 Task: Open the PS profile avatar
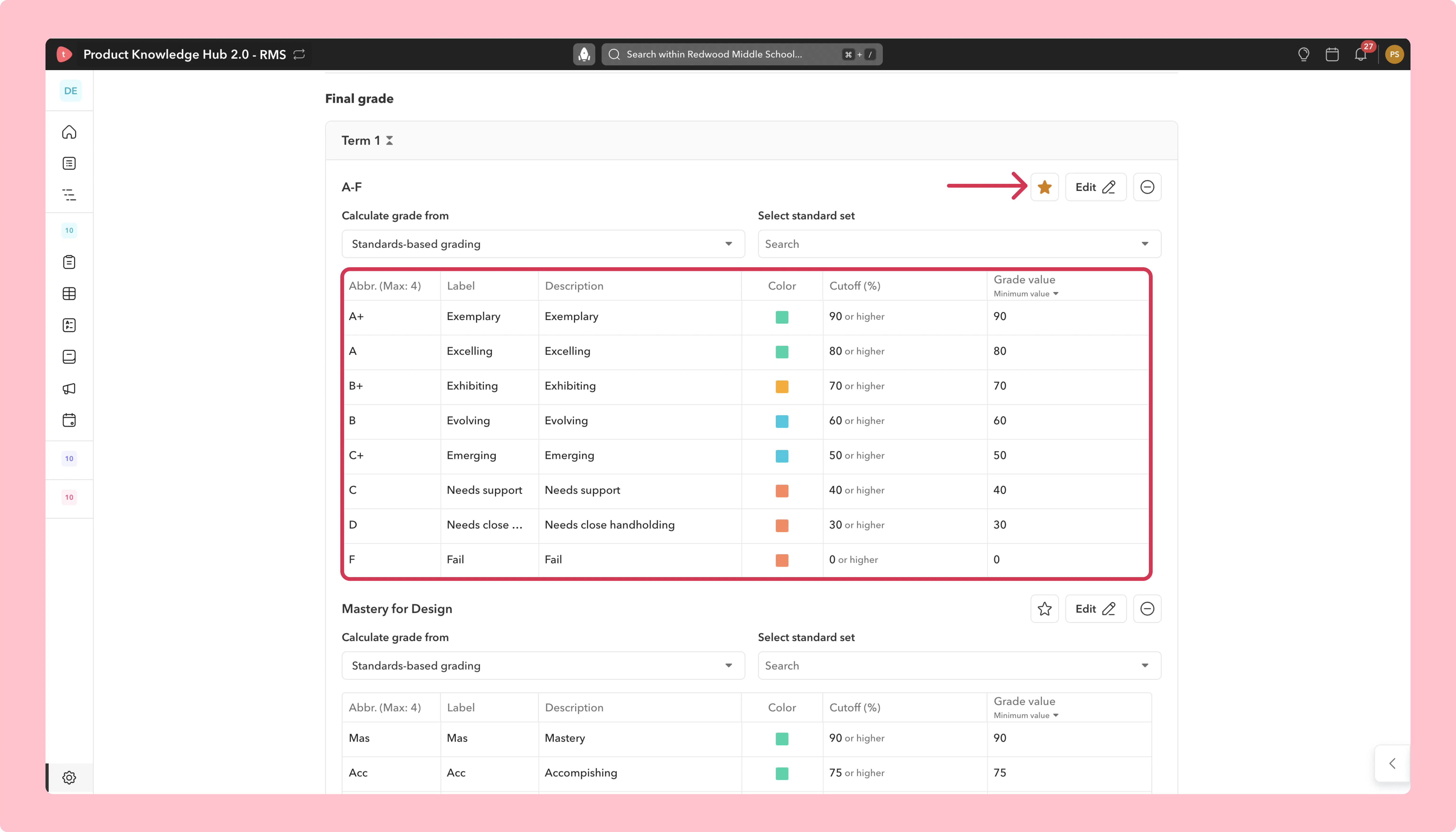click(1395, 54)
